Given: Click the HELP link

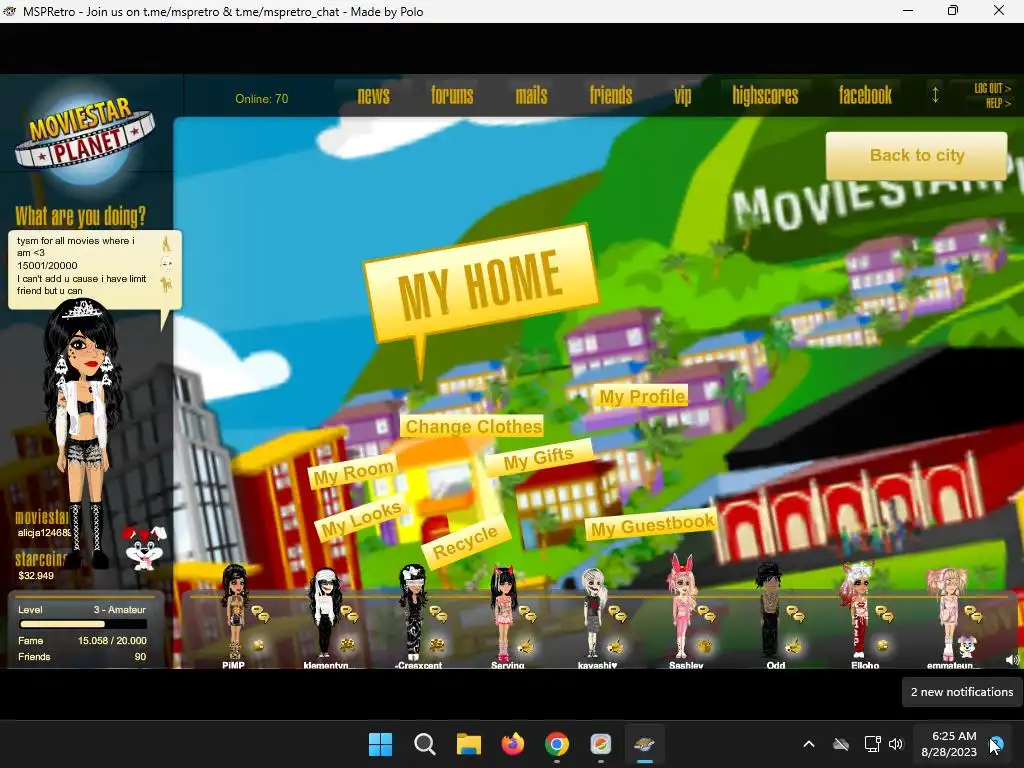Looking at the screenshot, I should [998, 103].
